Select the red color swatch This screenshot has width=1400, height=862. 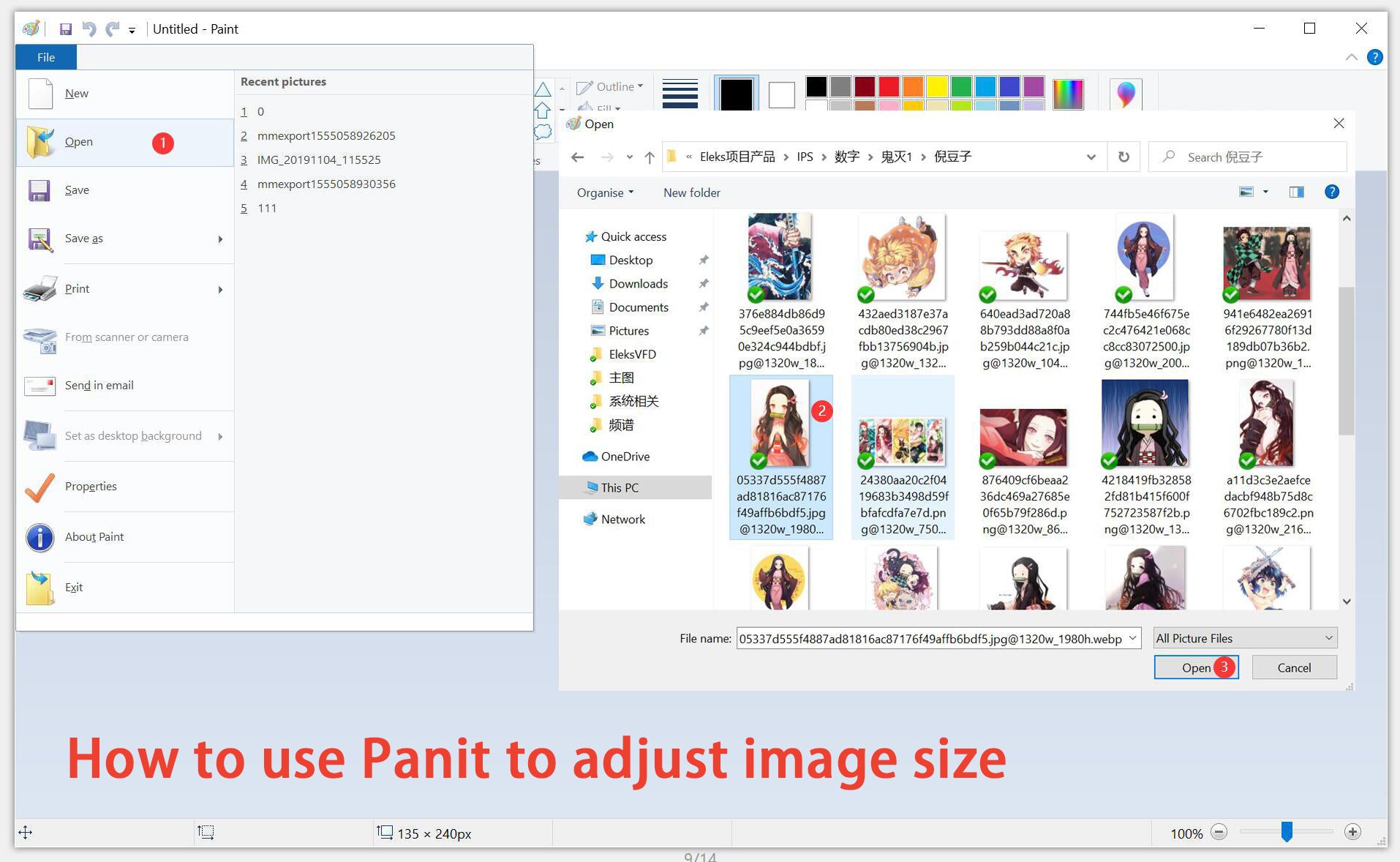point(888,86)
